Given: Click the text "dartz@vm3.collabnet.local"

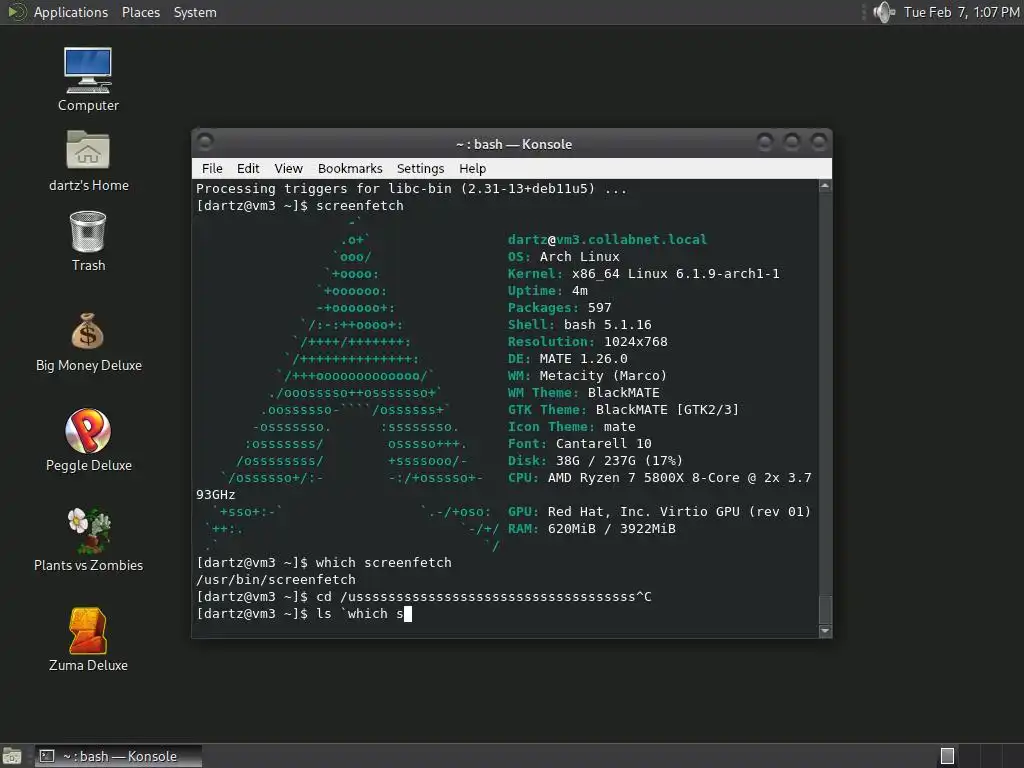Looking at the screenshot, I should coord(607,240).
